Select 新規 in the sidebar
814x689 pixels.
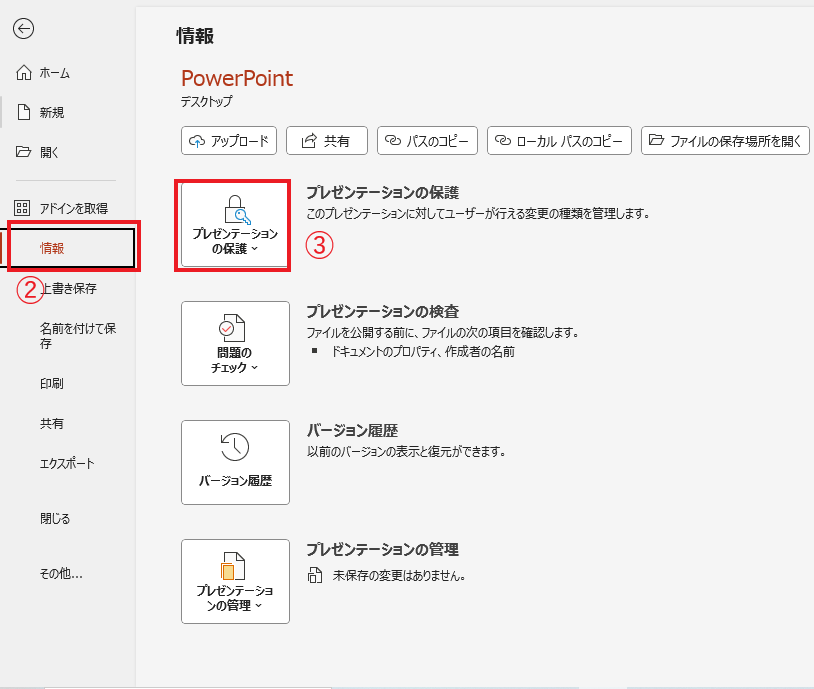[52, 113]
